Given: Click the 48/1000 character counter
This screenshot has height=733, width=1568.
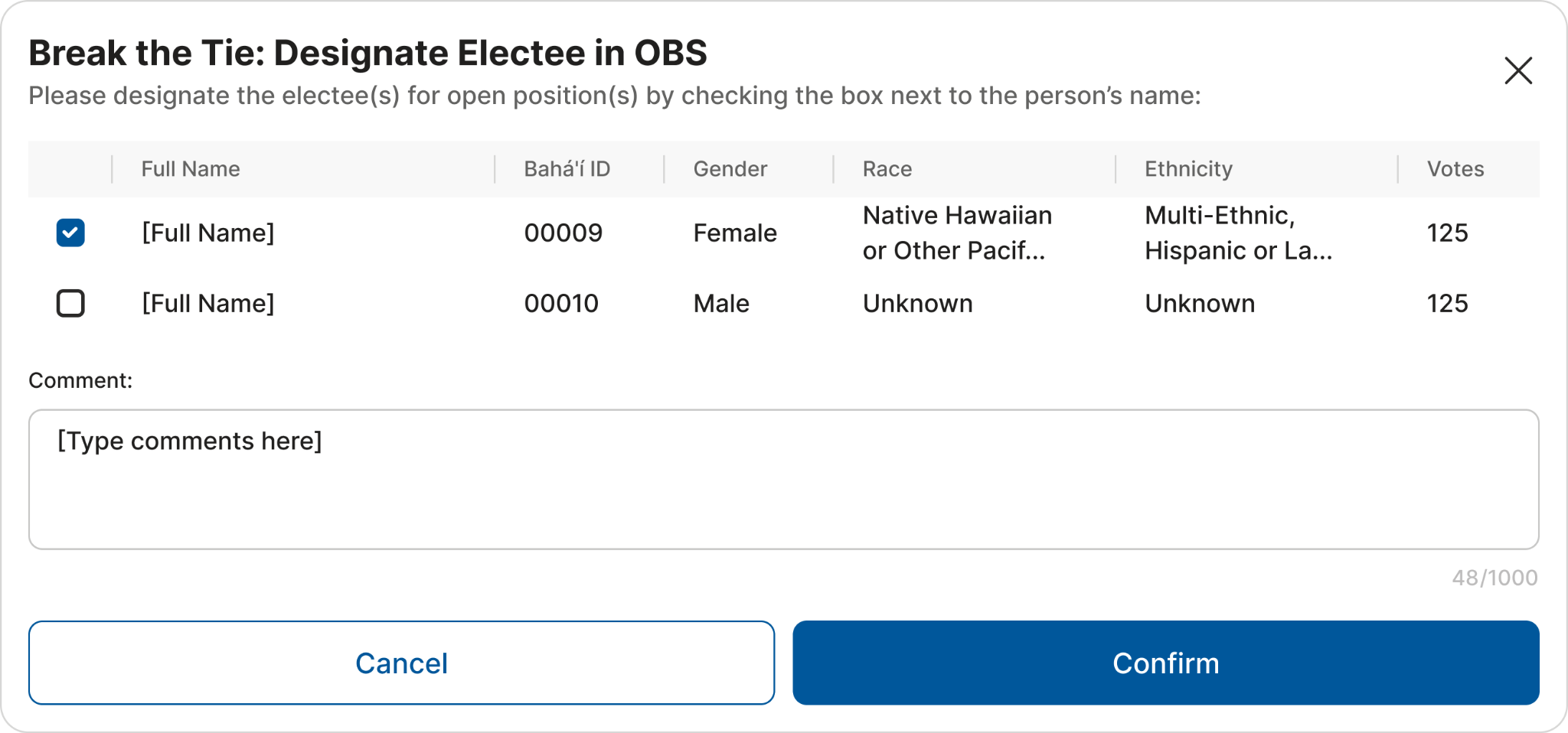Looking at the screenshot, I should pyautogui.click(x=1494, y=578).
